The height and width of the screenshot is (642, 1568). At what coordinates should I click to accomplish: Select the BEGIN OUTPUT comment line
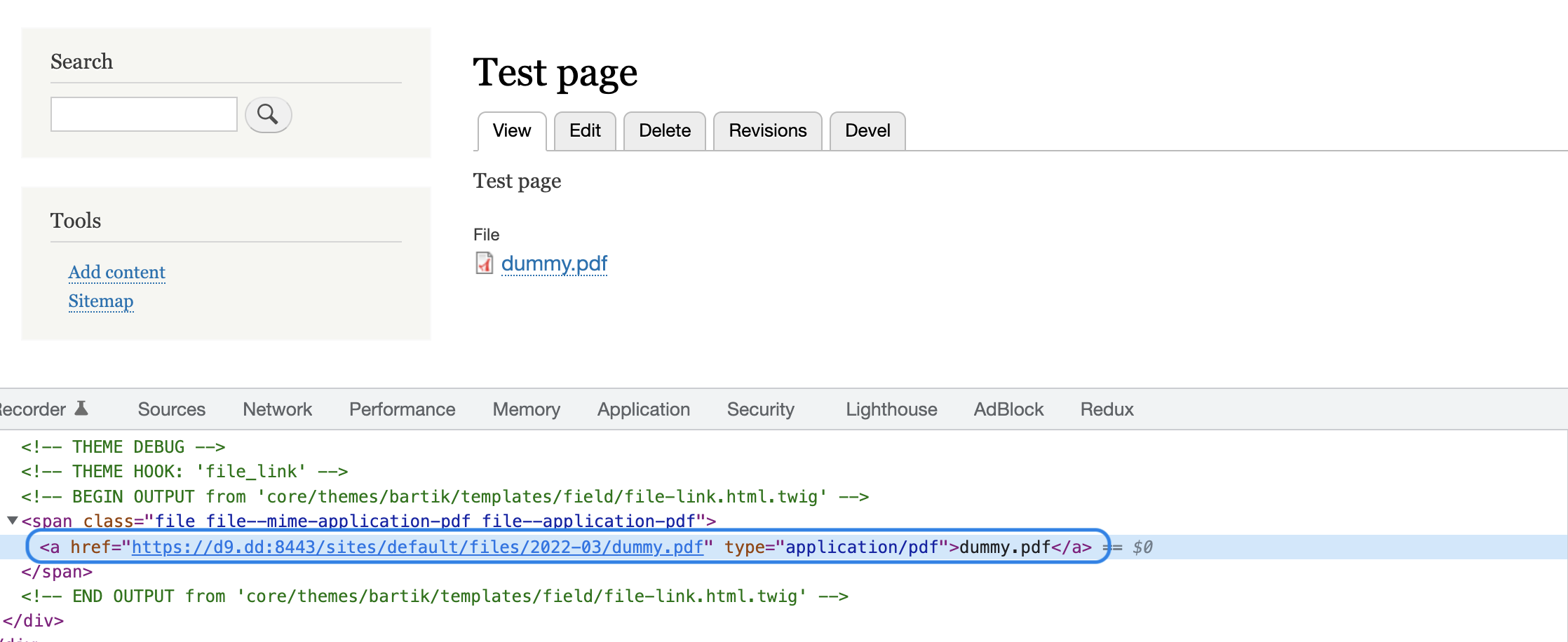445,496
